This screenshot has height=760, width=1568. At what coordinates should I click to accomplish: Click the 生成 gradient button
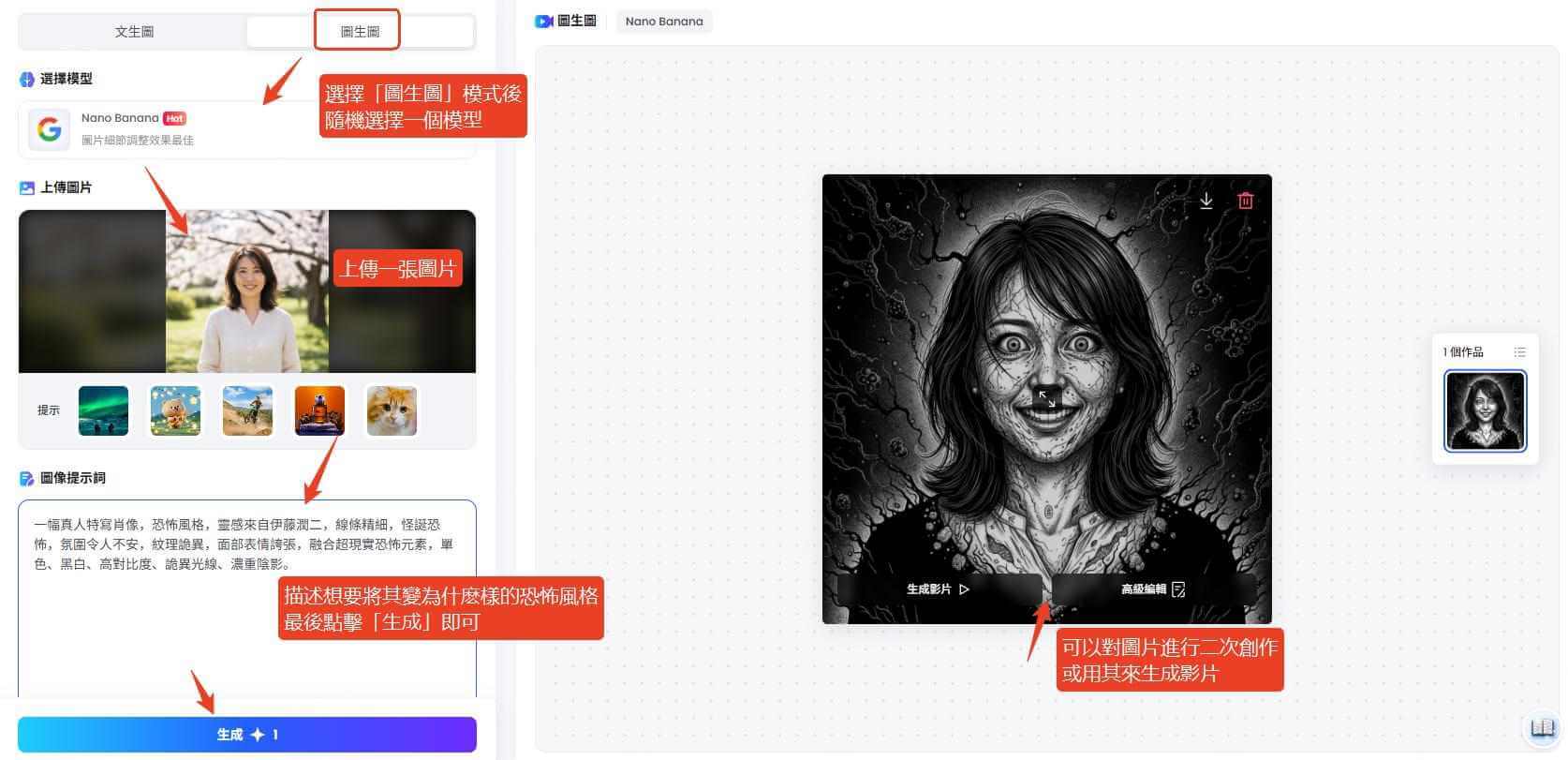coord(247,735)
